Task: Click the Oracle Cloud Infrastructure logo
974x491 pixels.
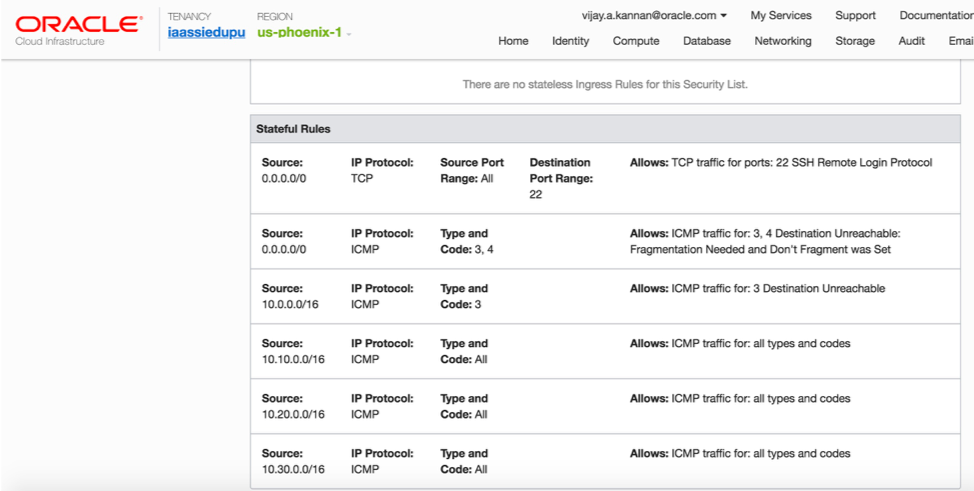Action: click(x=77, y=29)
